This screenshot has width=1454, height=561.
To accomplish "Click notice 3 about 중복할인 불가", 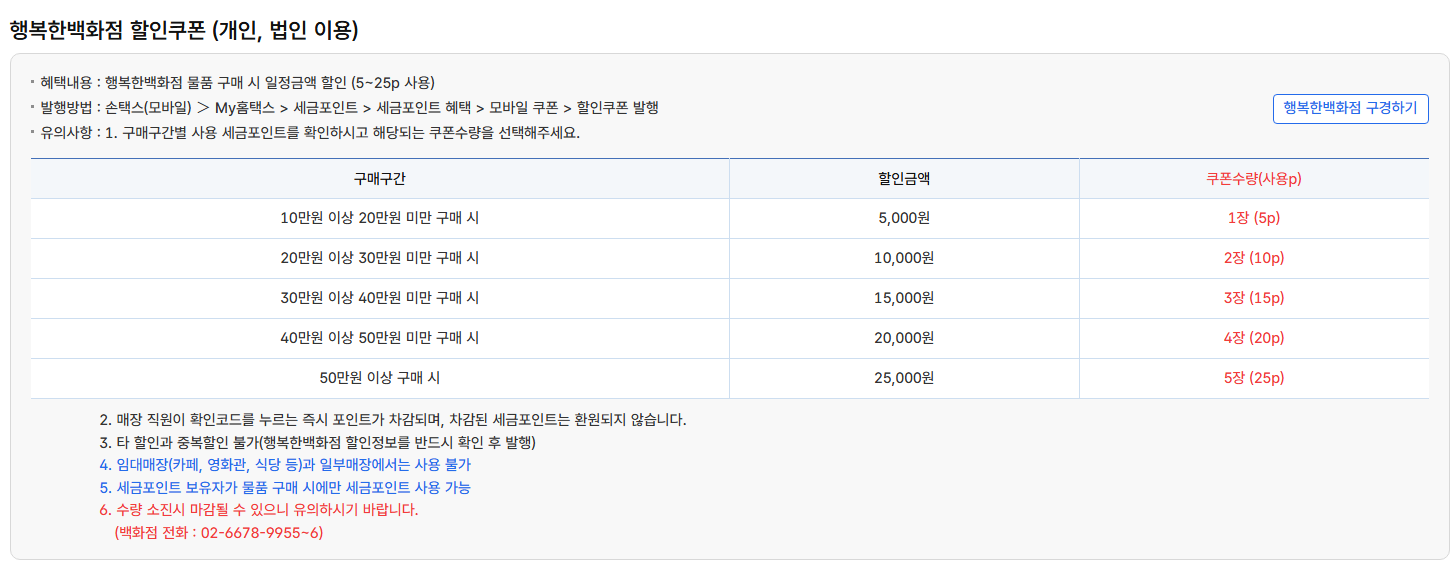I will [x=318, y=442].
